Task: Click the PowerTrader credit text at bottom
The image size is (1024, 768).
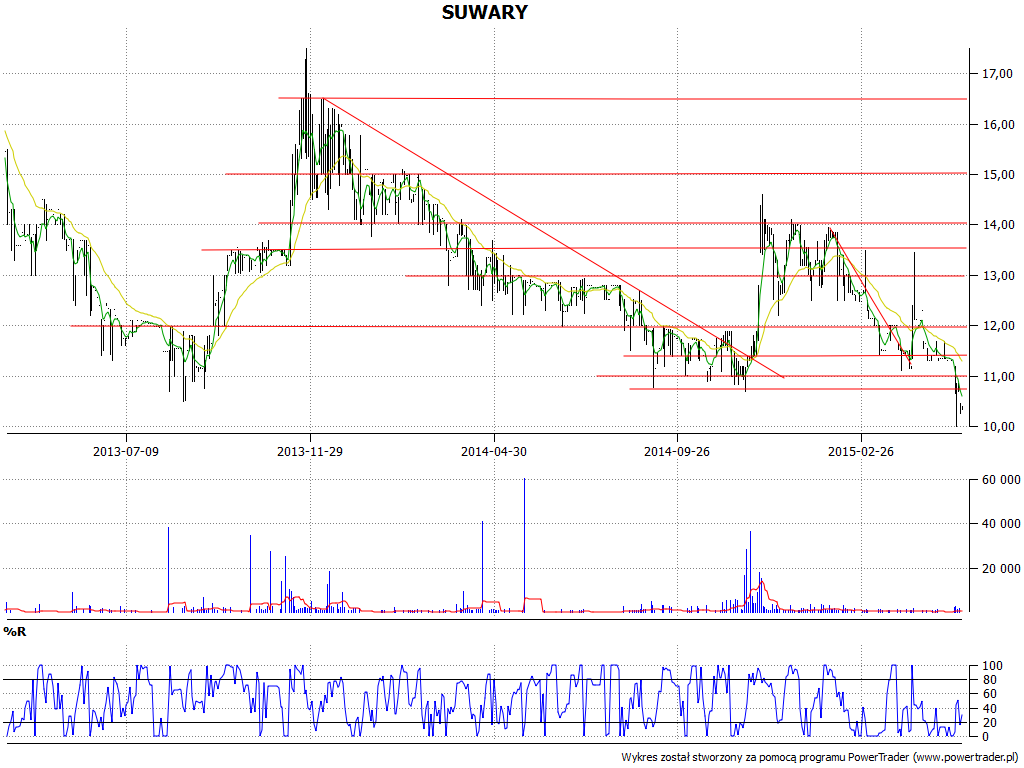Action: (x=820, y=757)
